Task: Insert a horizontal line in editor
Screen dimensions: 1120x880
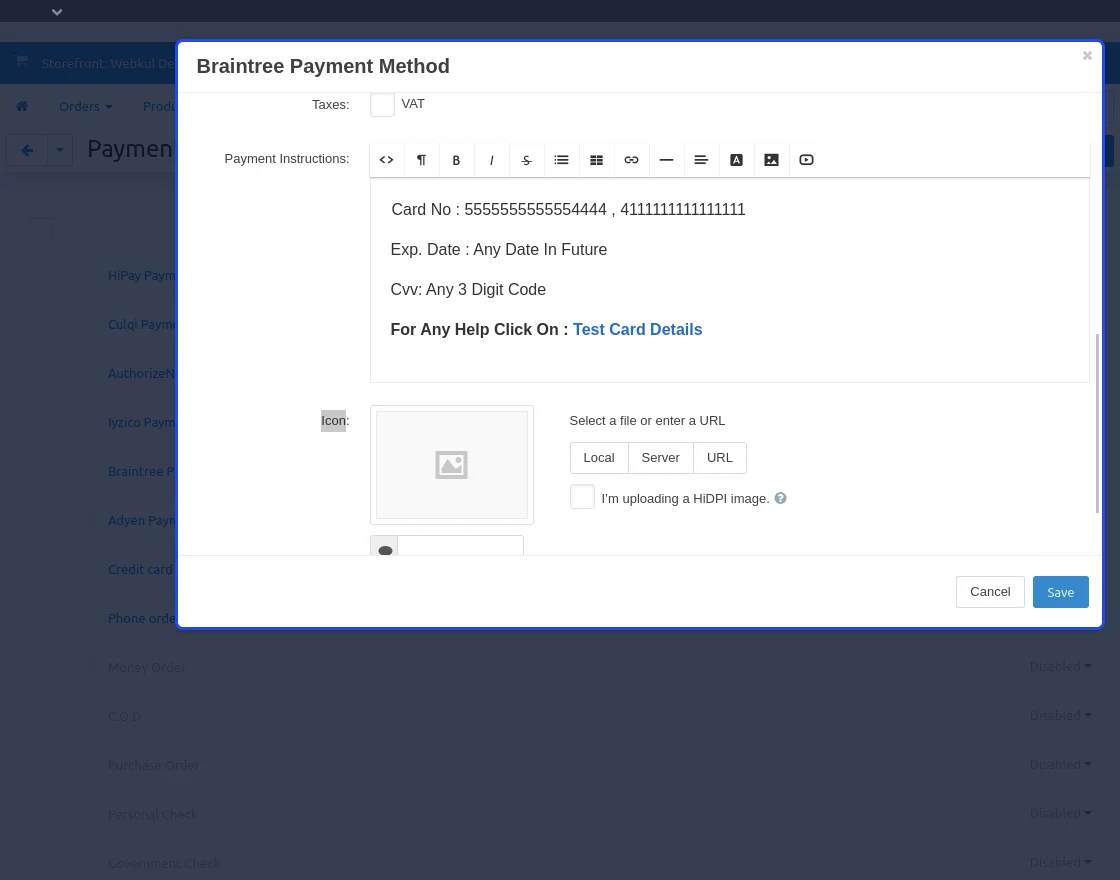Action: [666, 160]
